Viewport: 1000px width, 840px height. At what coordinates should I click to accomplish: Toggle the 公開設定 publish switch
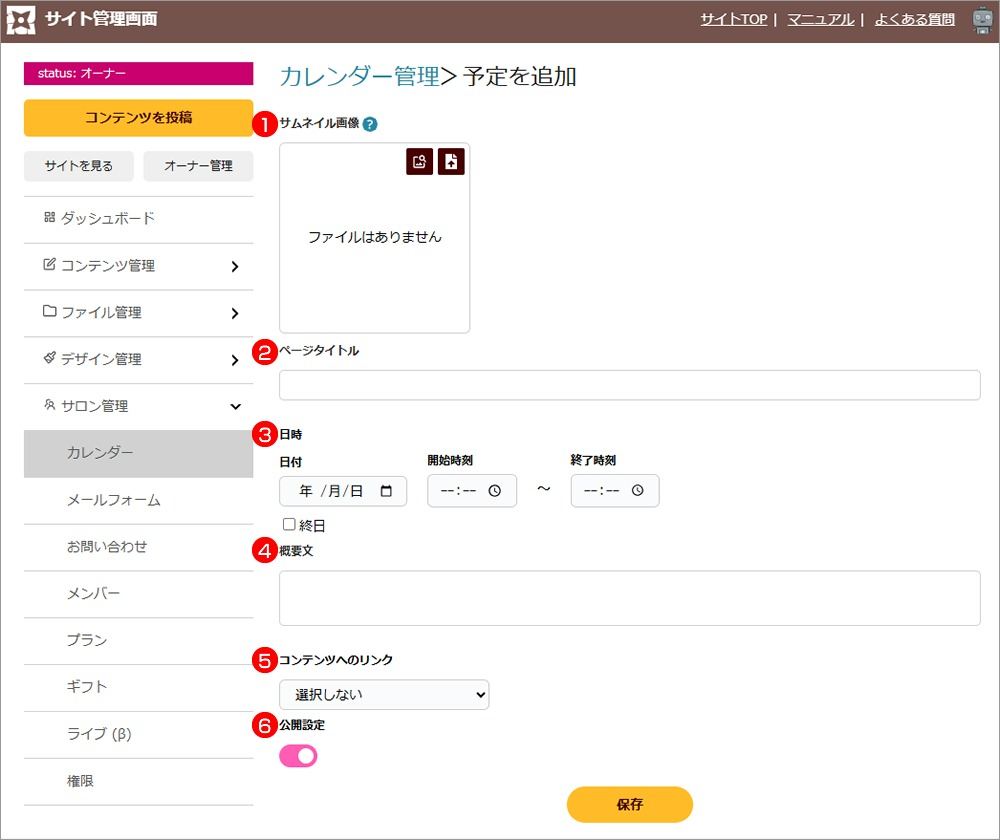click(x=299, y=756)
